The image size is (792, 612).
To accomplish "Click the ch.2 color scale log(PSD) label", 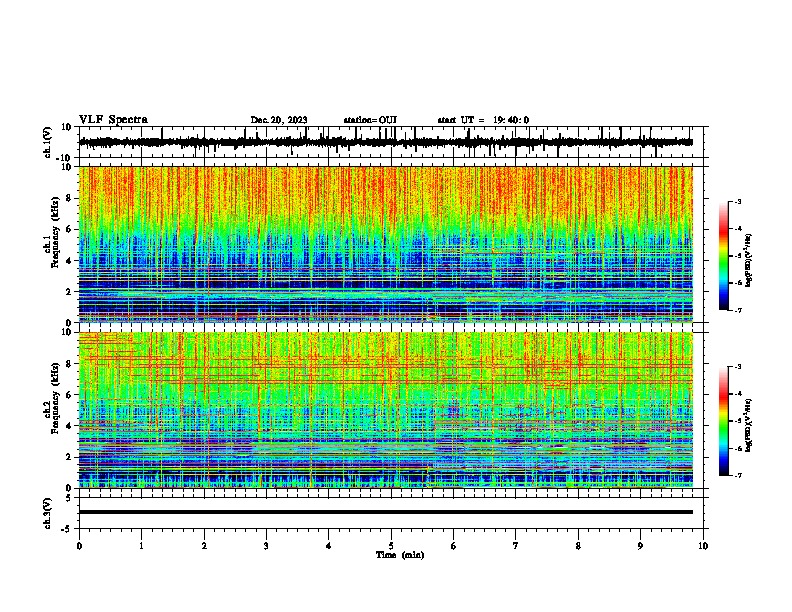I will pyautogui.click(x=748, y=425).
